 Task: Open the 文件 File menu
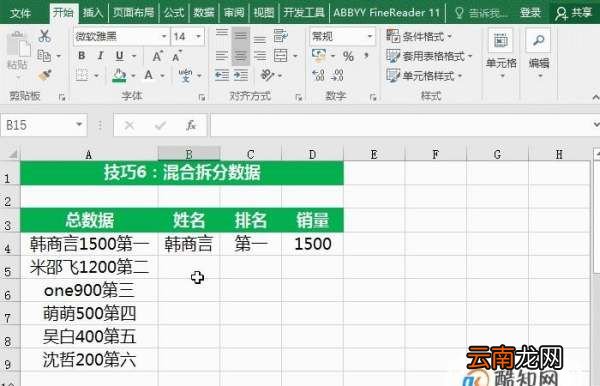click(x=20, y=13)
